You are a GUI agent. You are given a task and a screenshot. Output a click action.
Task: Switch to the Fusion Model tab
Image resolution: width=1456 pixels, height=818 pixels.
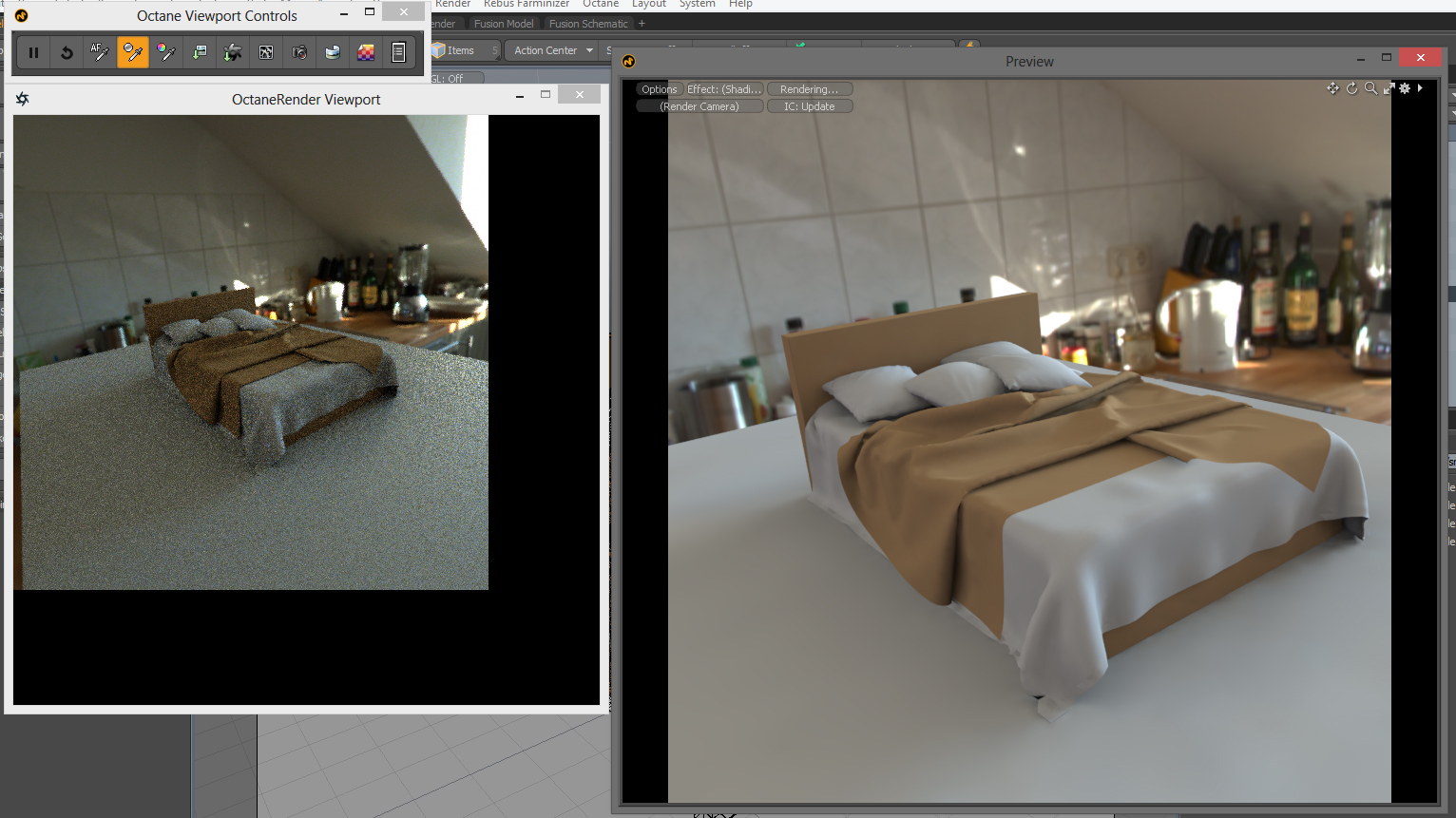click(x=504, y=24)
